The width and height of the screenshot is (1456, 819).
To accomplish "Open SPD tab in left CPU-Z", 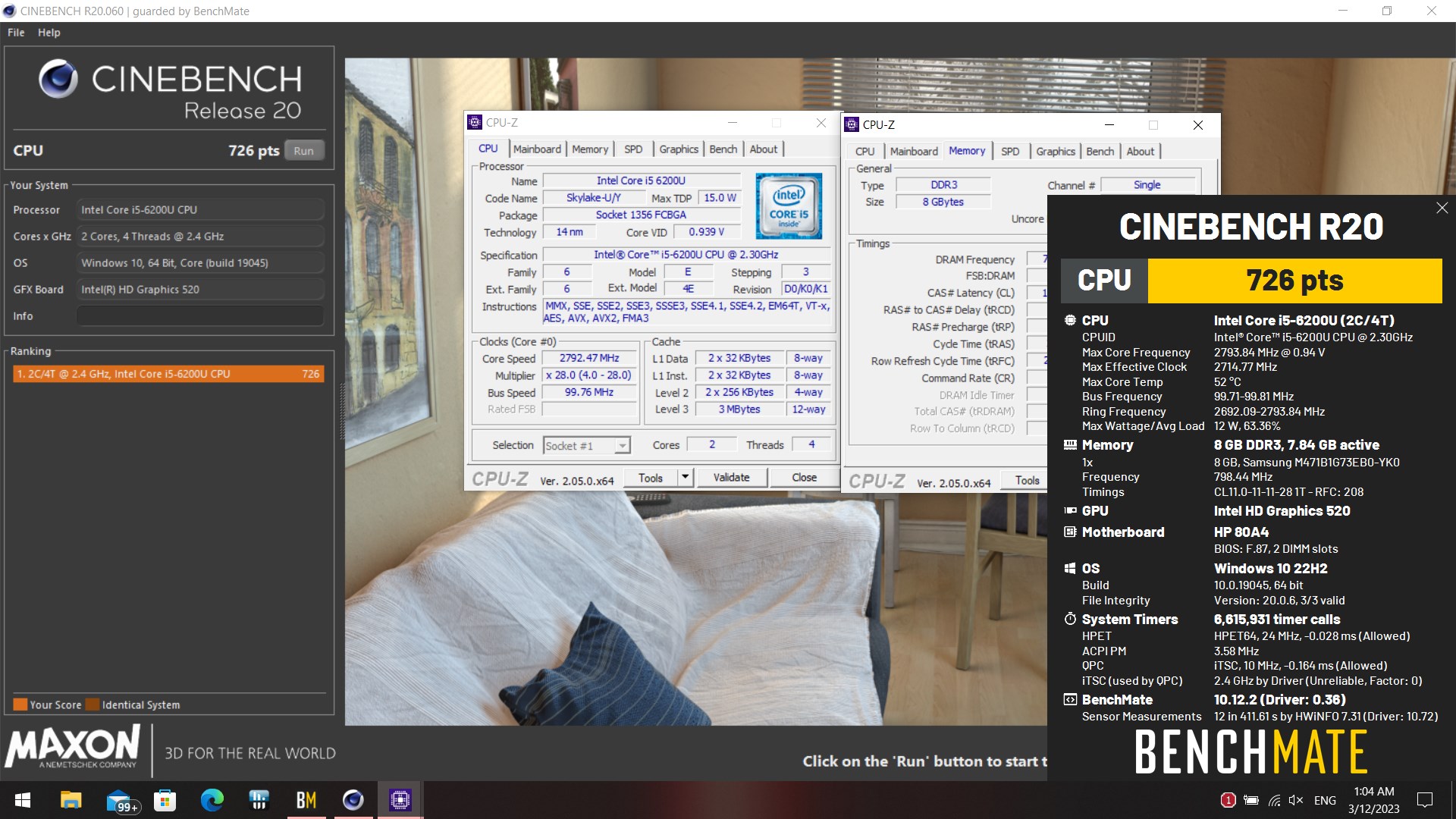I will (x=633, y=149).
